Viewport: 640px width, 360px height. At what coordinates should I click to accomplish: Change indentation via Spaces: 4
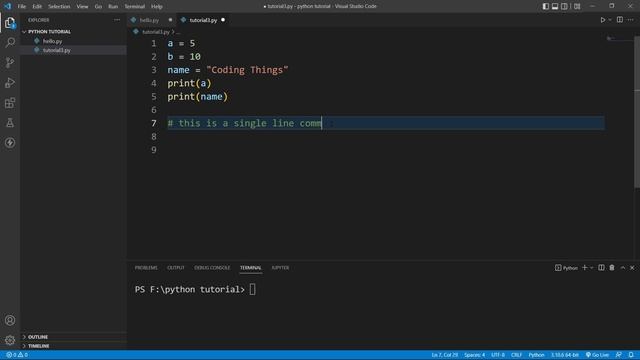click(474, 355)
